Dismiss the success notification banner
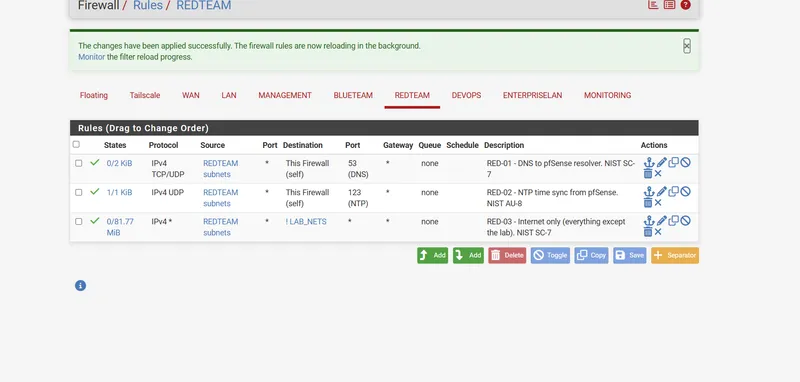The width and height of the screenshot is (800, 382). (x=687, y=46)
